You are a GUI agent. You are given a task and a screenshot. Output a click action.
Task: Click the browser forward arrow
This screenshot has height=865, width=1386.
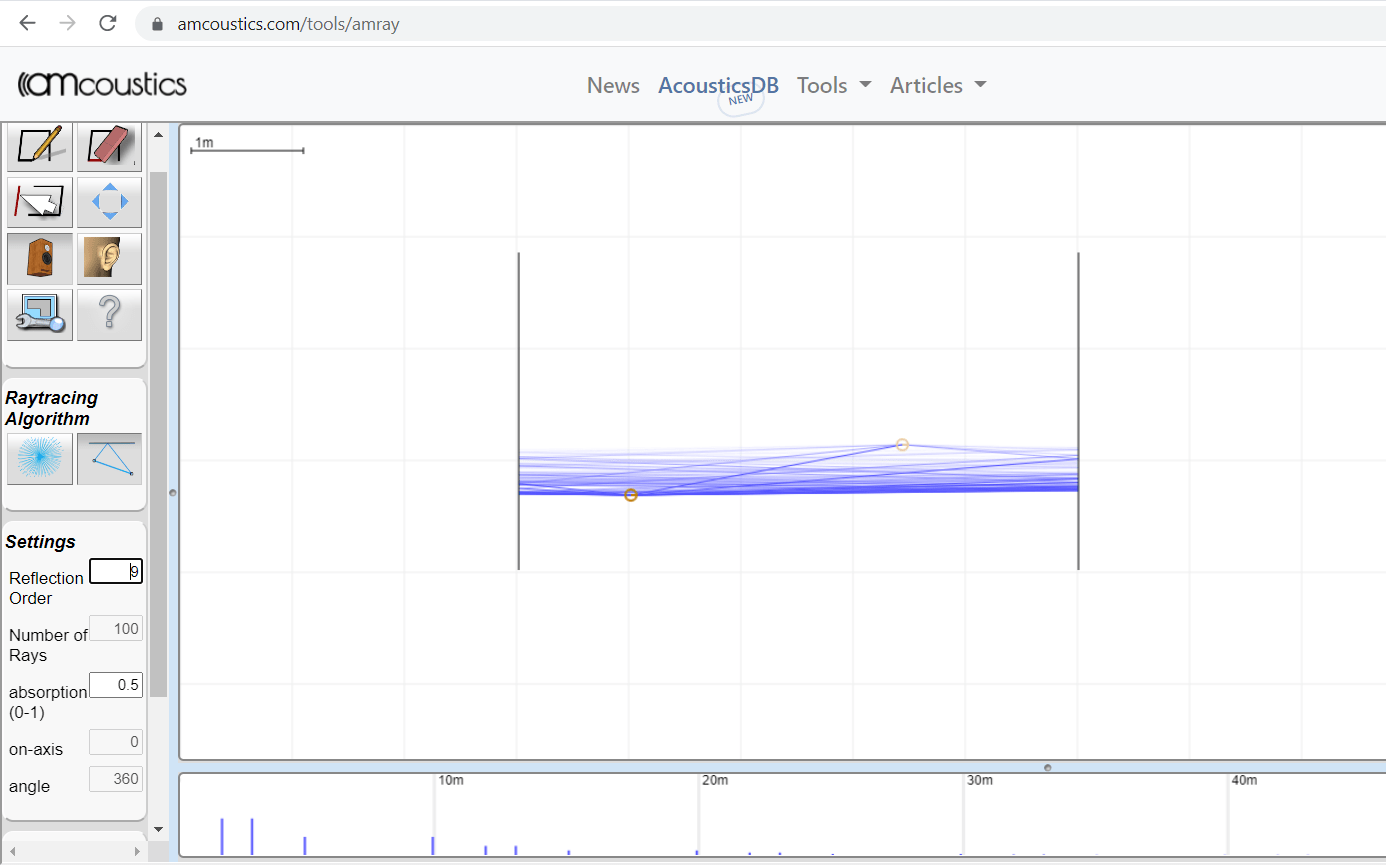tap(67, 23)
